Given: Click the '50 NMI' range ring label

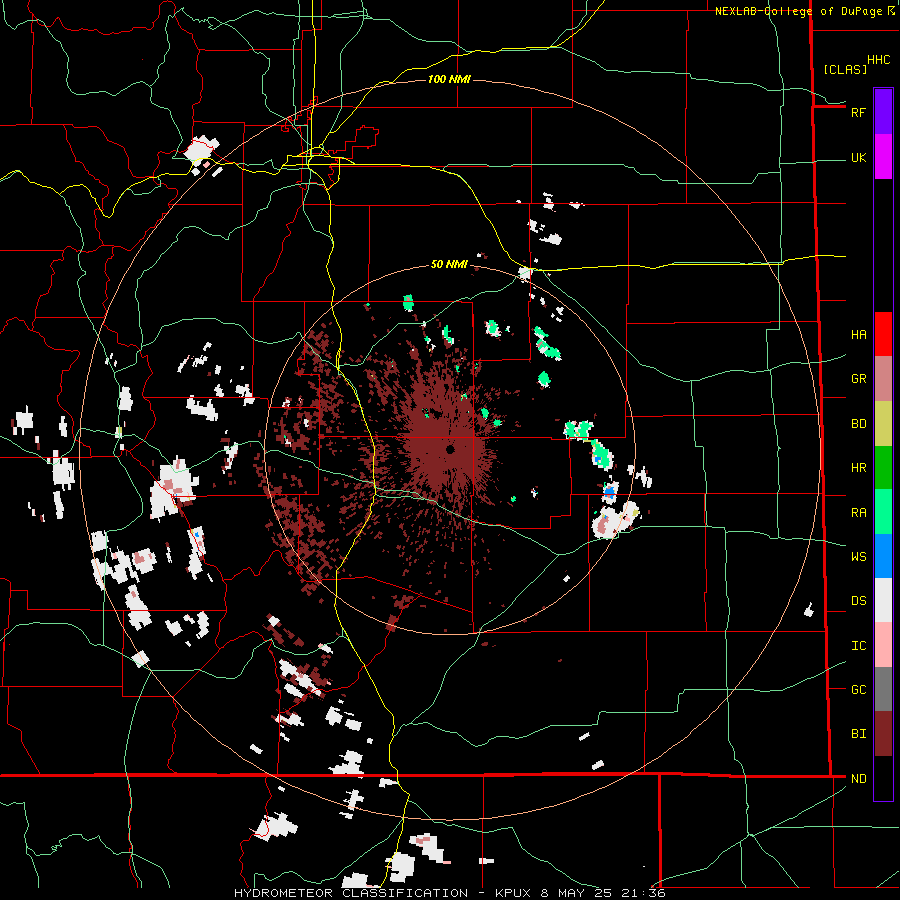Looking at the screenshot, I should pos(449,264).
